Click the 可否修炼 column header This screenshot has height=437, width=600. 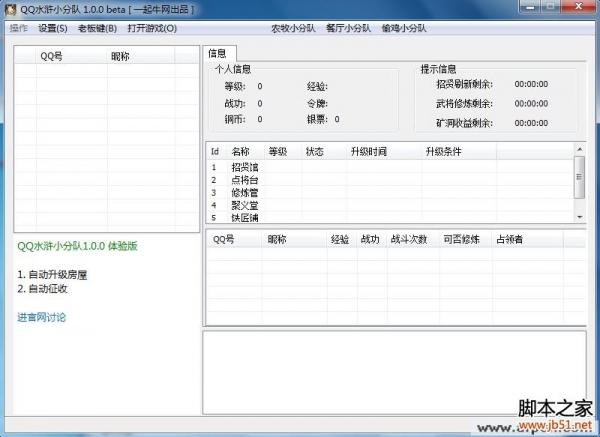(x=466, y=240)
